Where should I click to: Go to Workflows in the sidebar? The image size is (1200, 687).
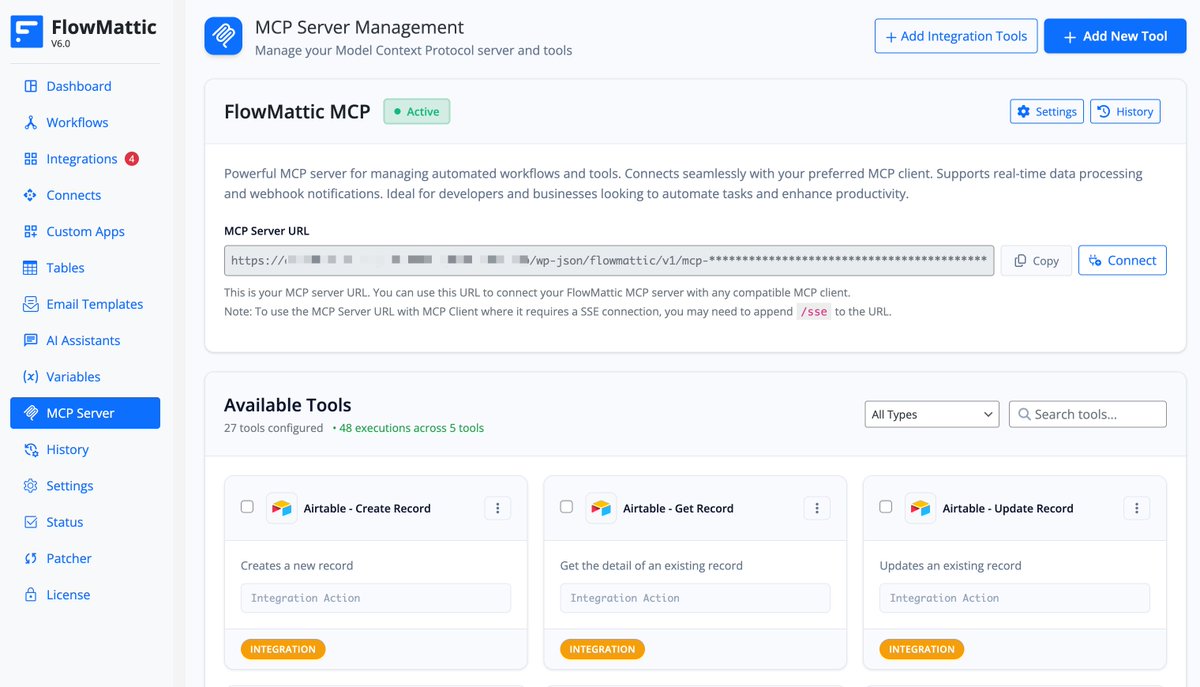[85, 122]
